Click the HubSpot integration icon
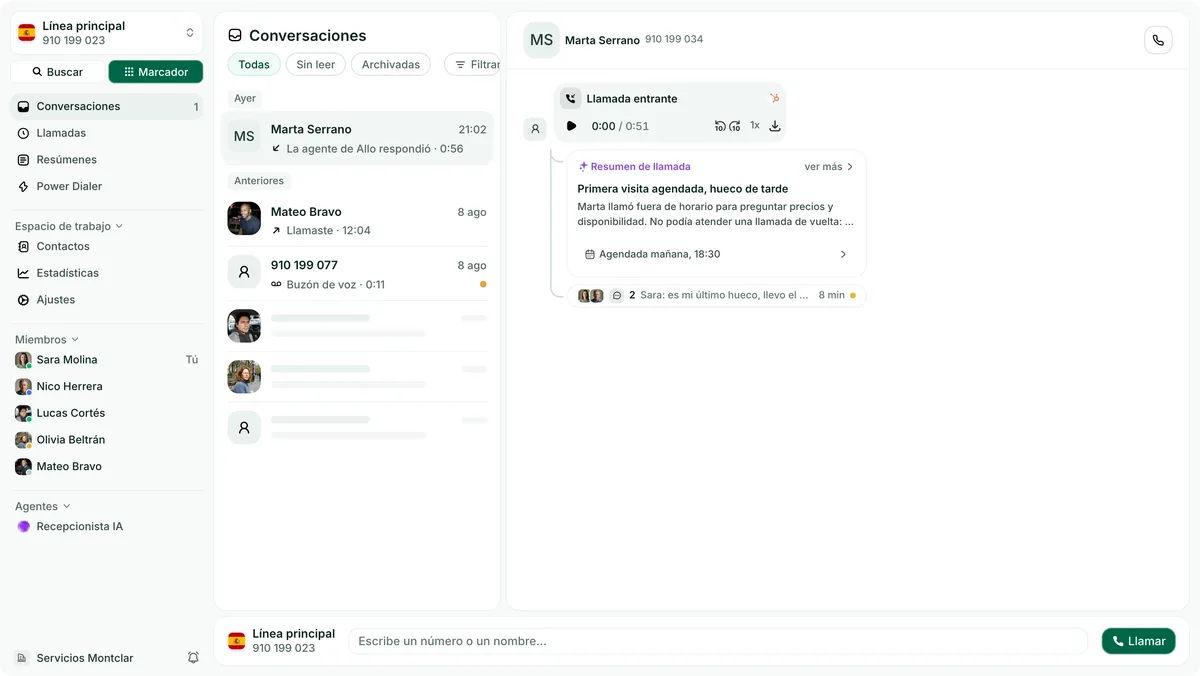This screenshot has width=1200, height=676. [774, 98]
